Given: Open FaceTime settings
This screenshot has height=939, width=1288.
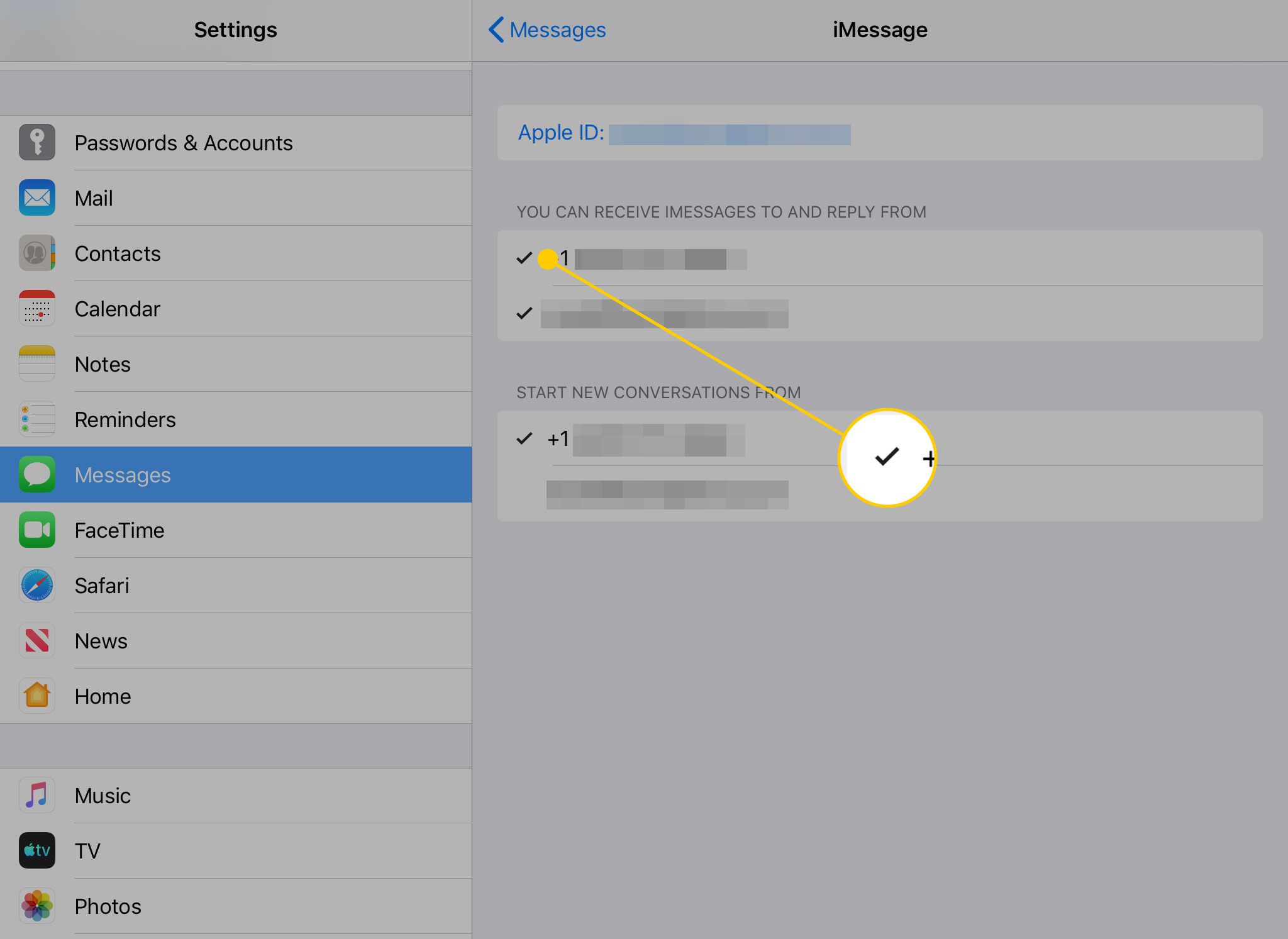Looking at the screenshot, I should coord(236,530).
